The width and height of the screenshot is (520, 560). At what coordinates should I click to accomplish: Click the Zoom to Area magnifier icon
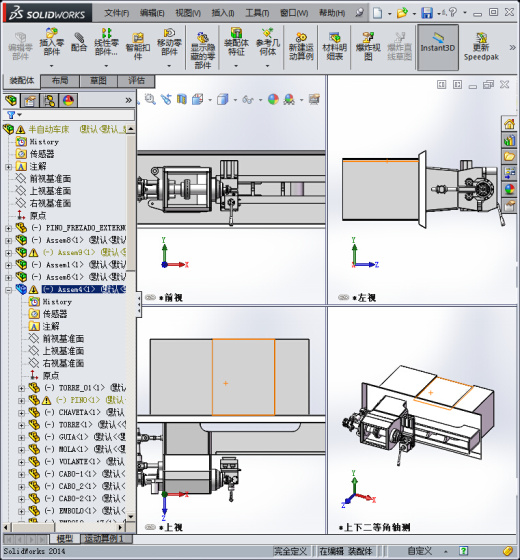coord(150,99)
